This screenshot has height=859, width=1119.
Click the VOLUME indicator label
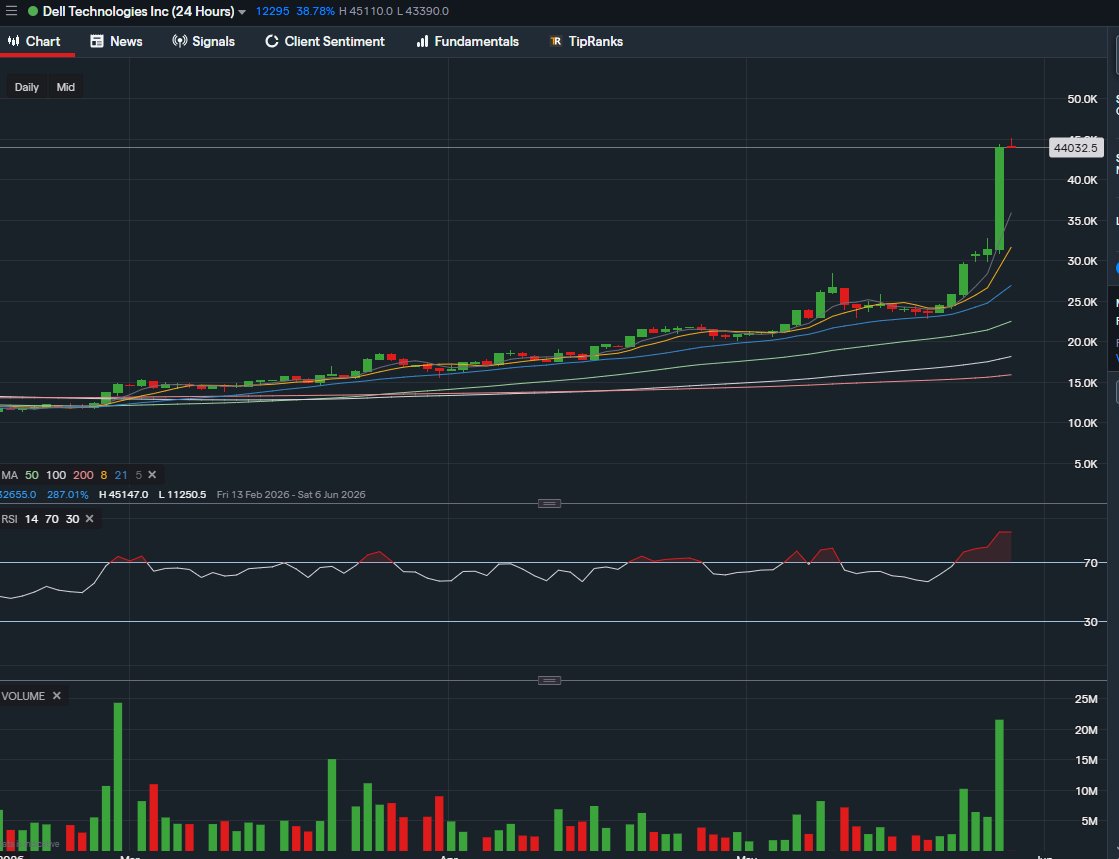coord(23,696)
